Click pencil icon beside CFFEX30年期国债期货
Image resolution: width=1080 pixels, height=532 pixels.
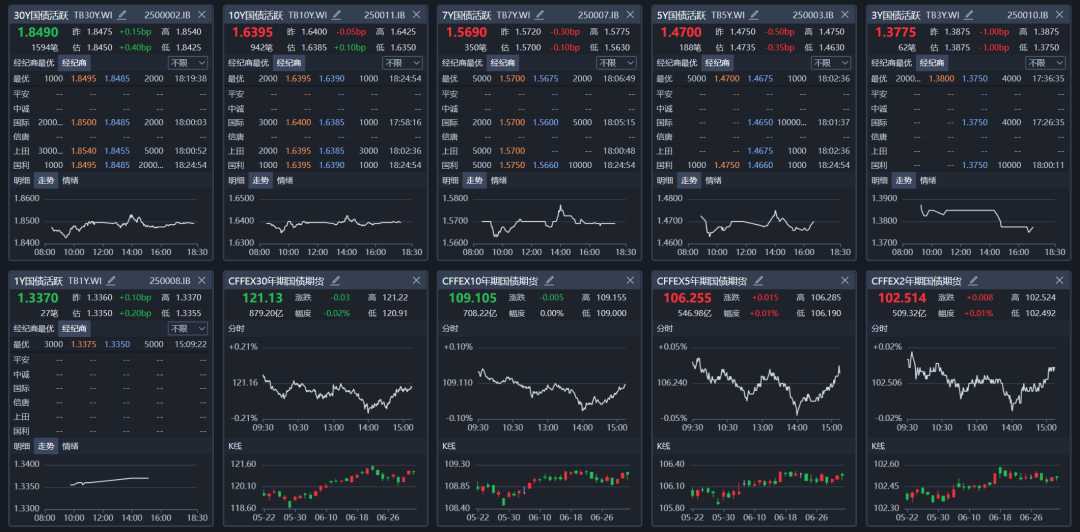[336, 280]
